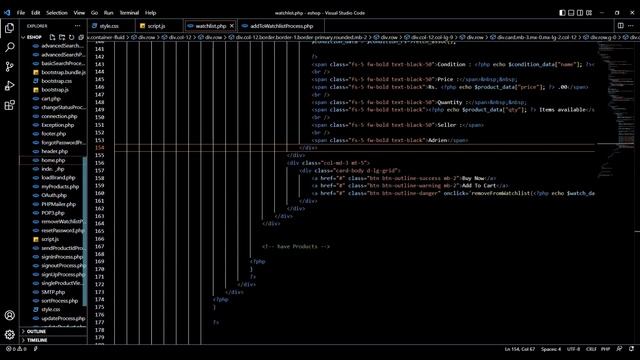The width and height of the screenshot is (640, 360).
Task: Toggle the secondary sidebar layout icon
Action: (580, 13)
